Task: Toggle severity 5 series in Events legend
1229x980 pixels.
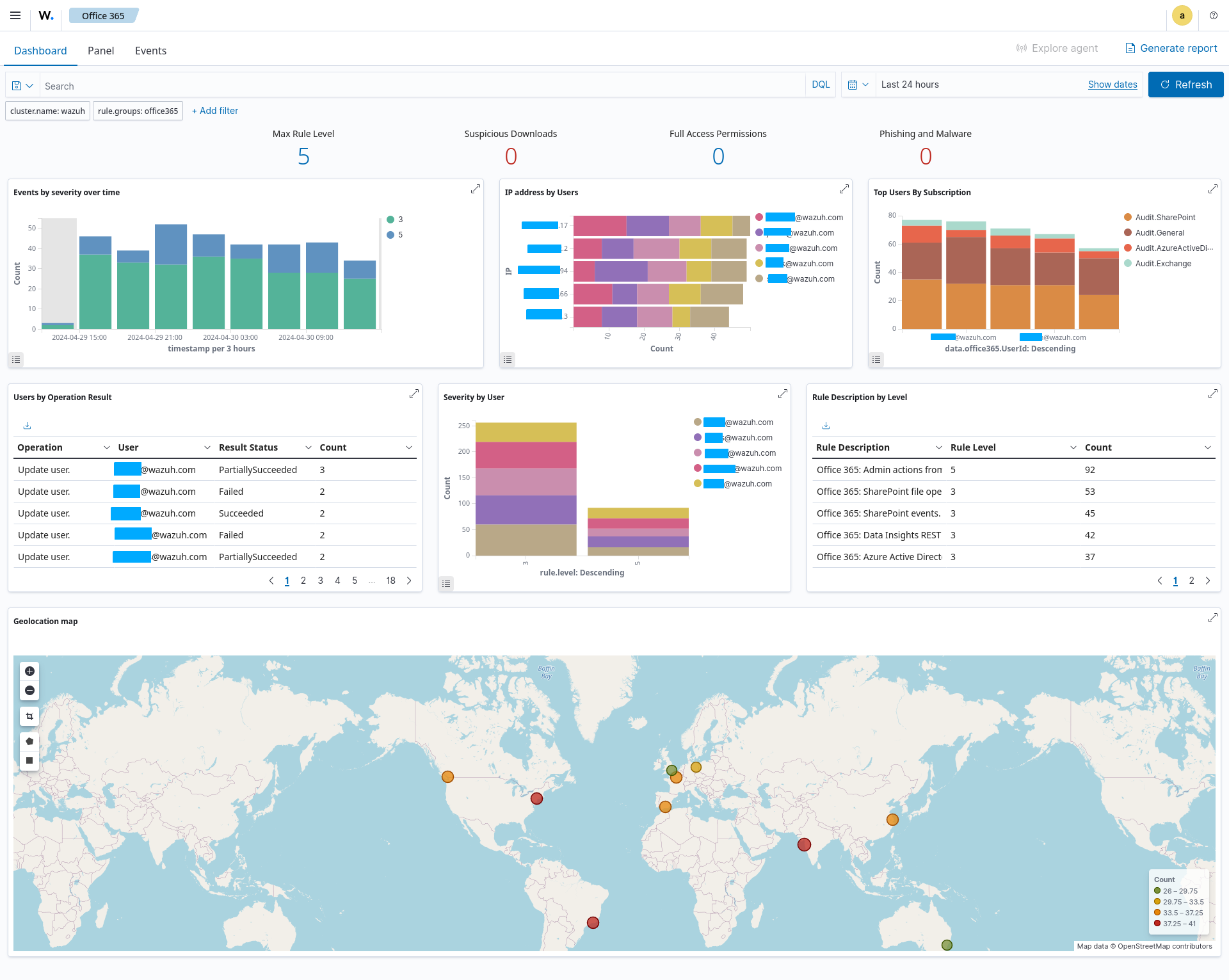Action: click(396, 235)
